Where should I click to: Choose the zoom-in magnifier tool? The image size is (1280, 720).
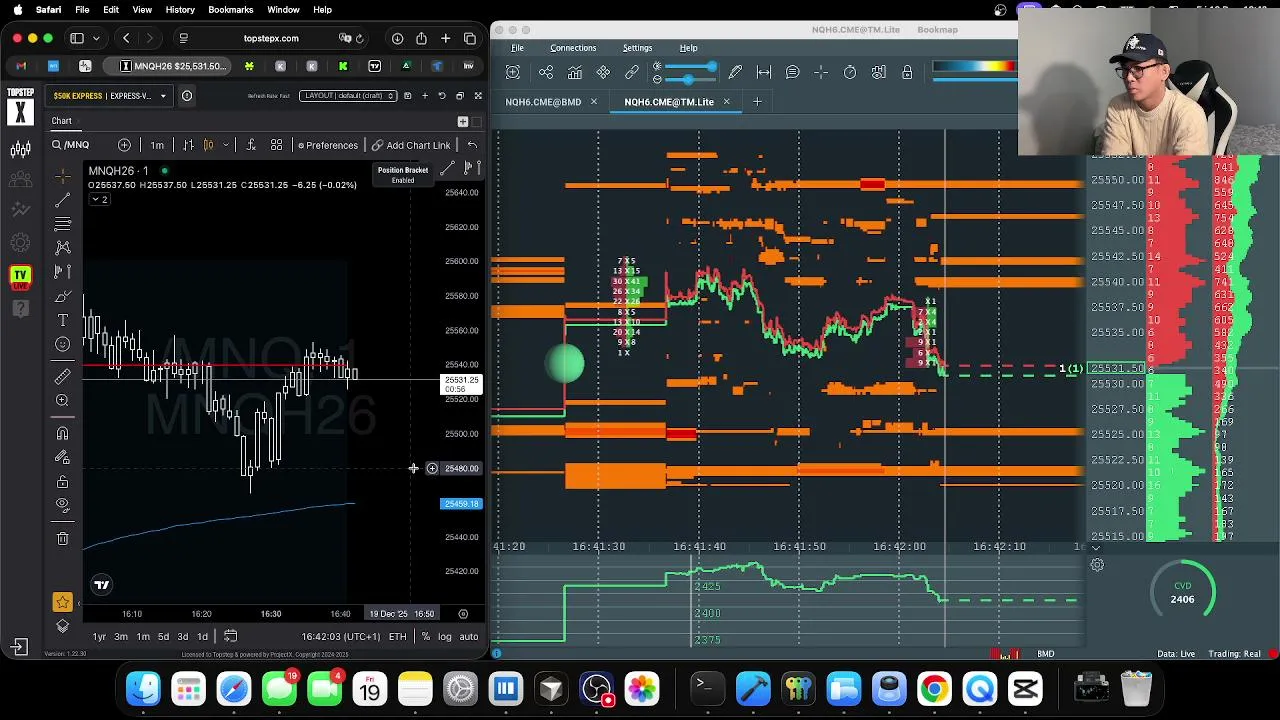coord(62,400)
